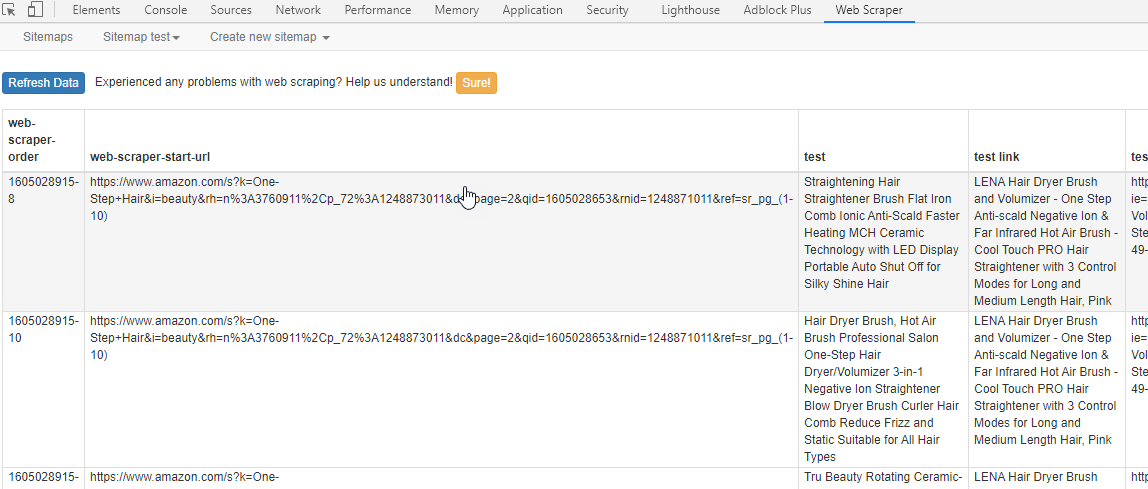Image resolution: width=1148 pixels, height=489 pixels.
Task: Click the Tru Beauty Rotating Ceramic cell
Action: pyautogui.click(x=883, y=478)
